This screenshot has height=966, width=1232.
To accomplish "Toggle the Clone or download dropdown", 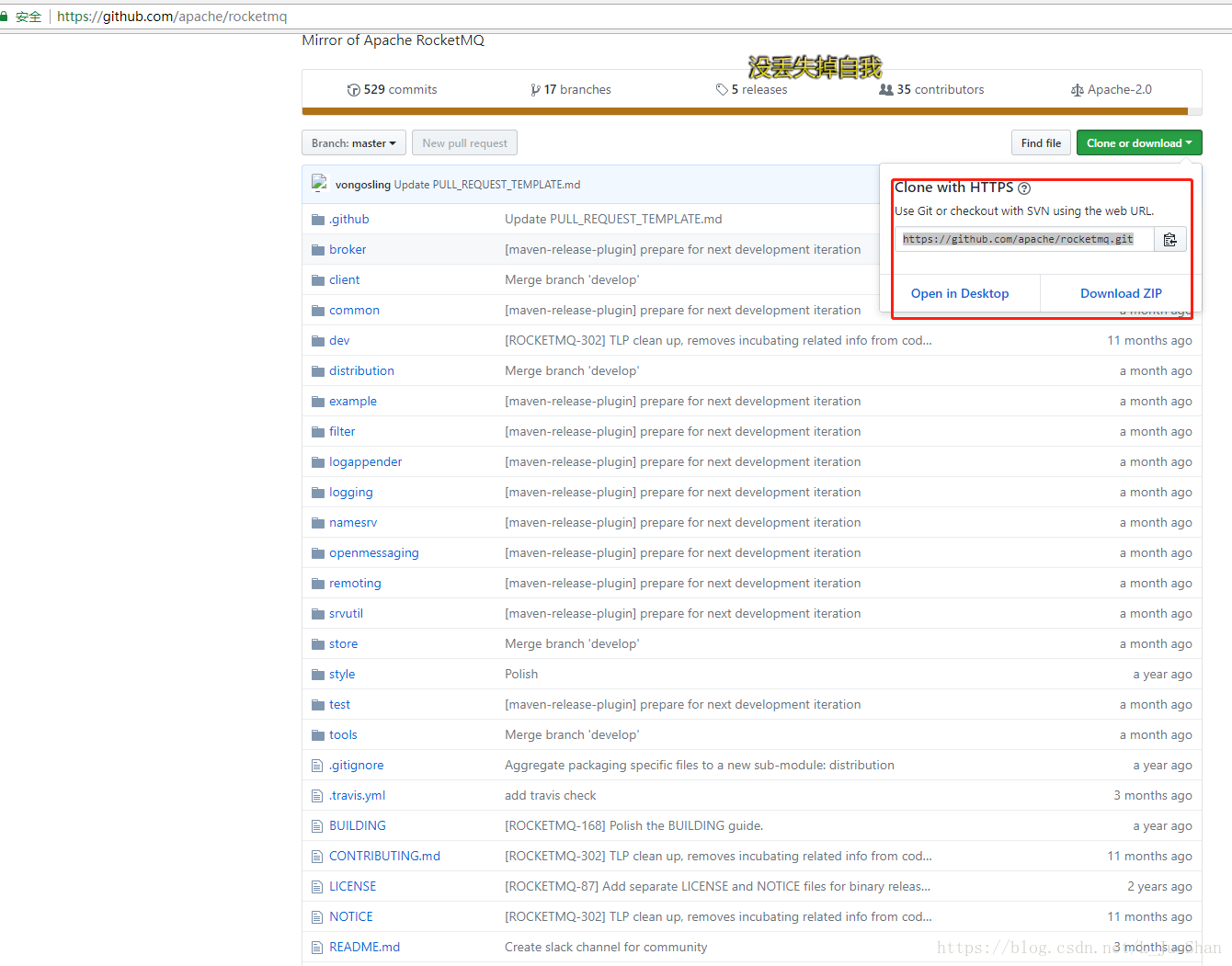I will pos(1139,143).
